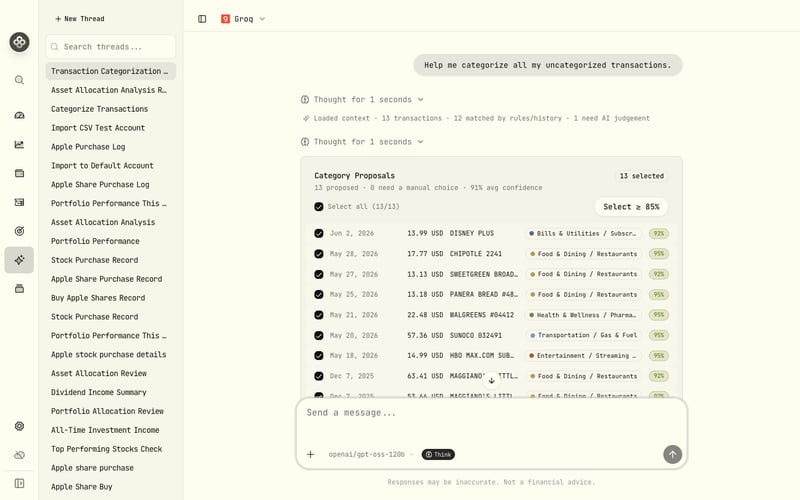Open the target goals icon

[19, 231]
